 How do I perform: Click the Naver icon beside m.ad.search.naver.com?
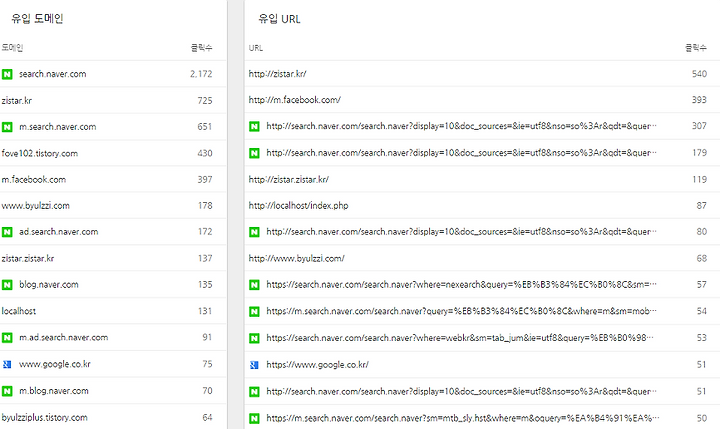(7, 338)
